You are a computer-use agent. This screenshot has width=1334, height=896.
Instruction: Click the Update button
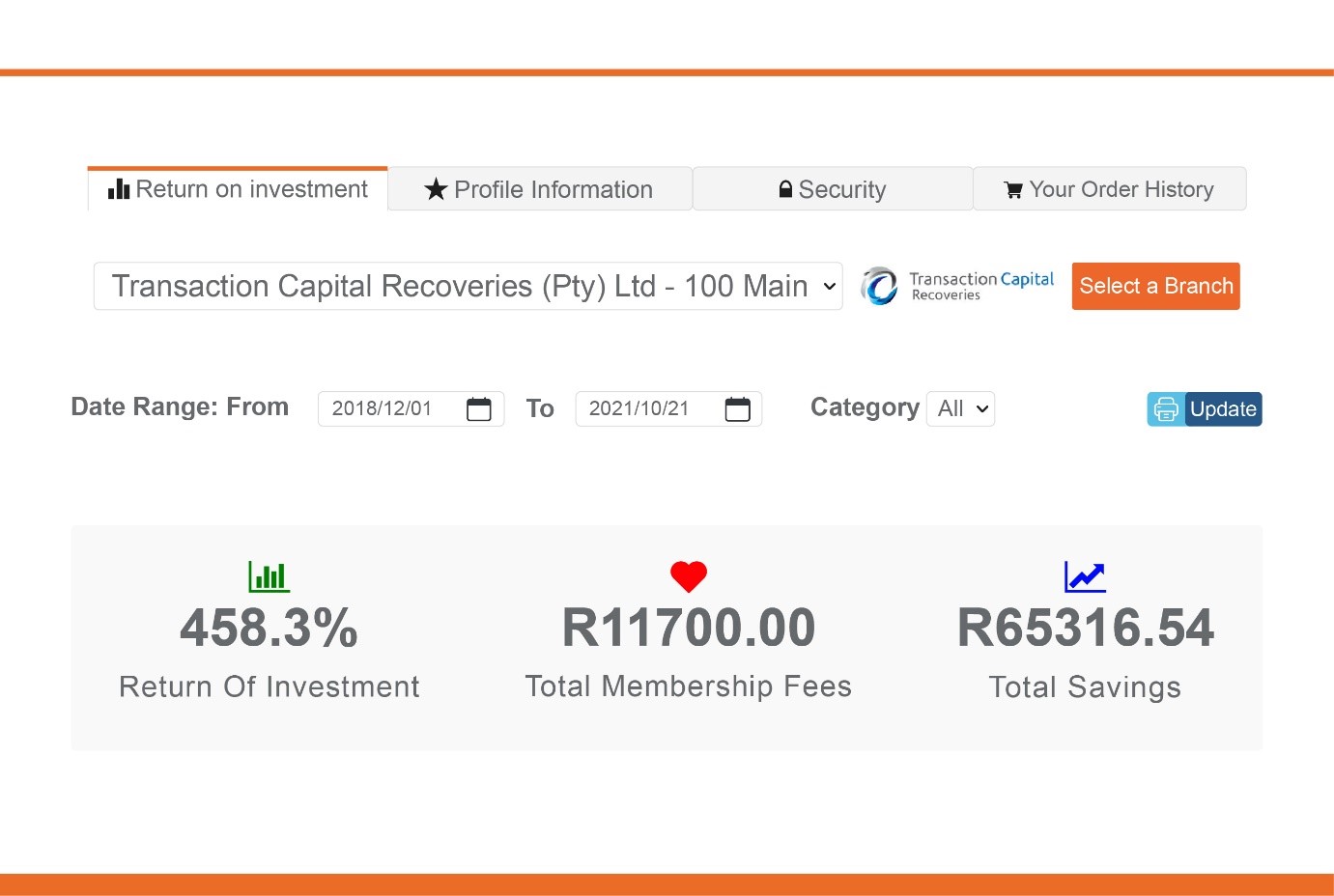1223,409
